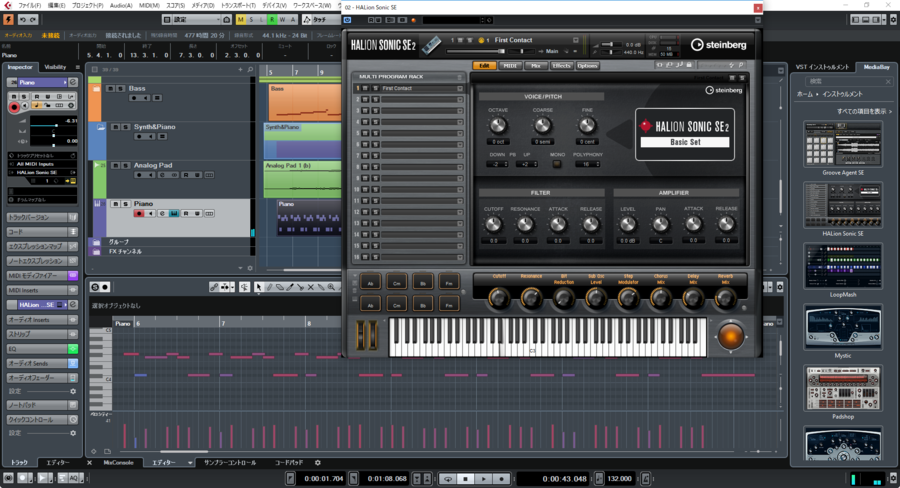The image size is (900, 488).
Task: Open the lower zone settings gear icon
Action: point(317,463)
